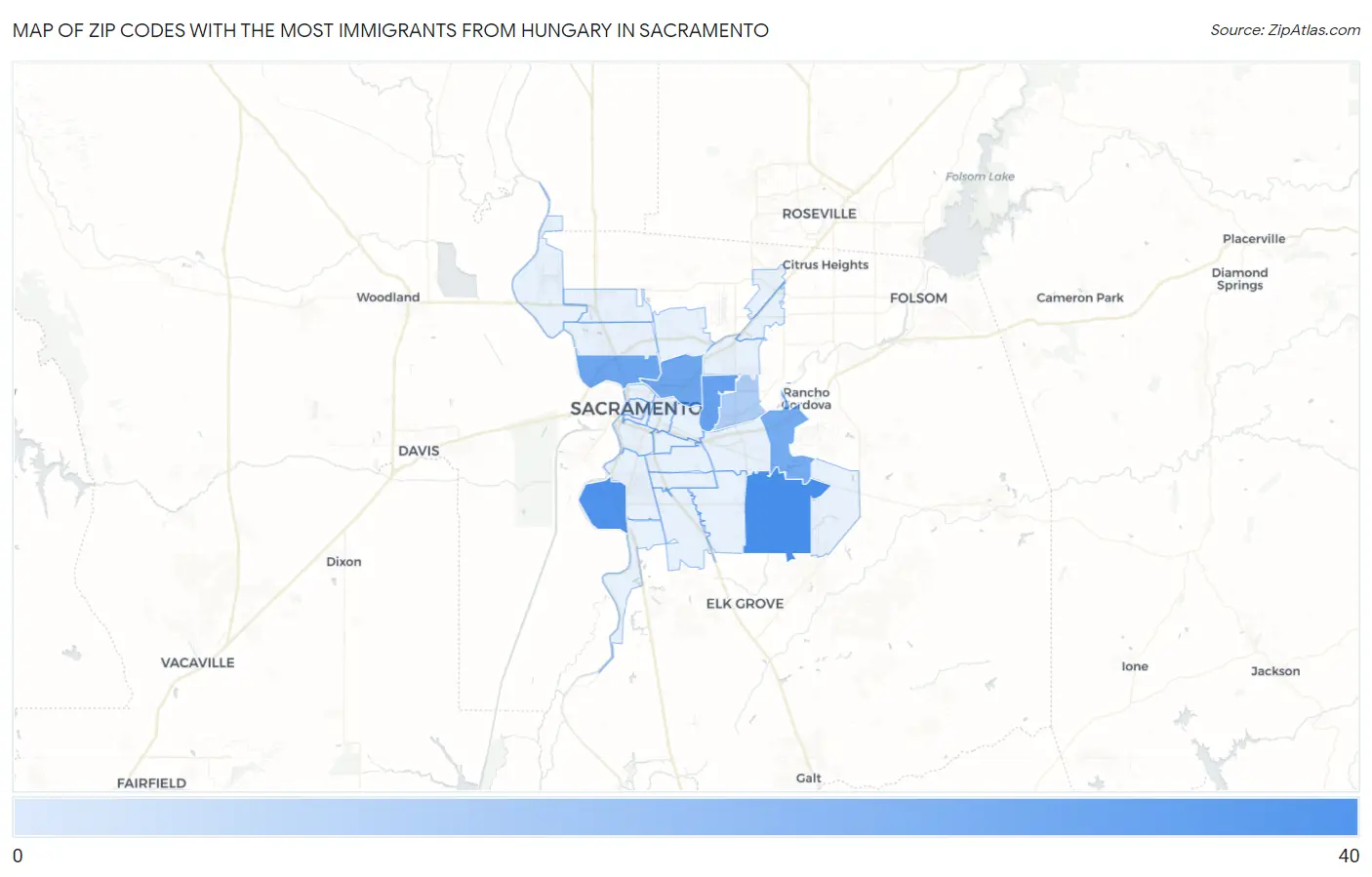Click the Folsom Lake label
Image resolution: width=1372 pixels, height=877 pixels.
pyautogui.click(x=980, y=177)
